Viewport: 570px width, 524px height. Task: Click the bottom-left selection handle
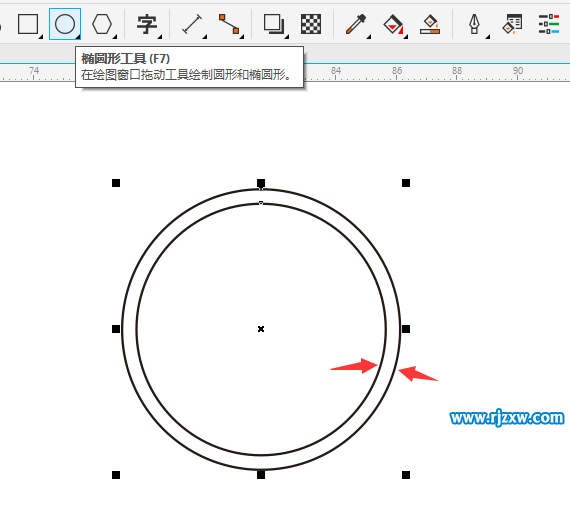click(116, 475)
